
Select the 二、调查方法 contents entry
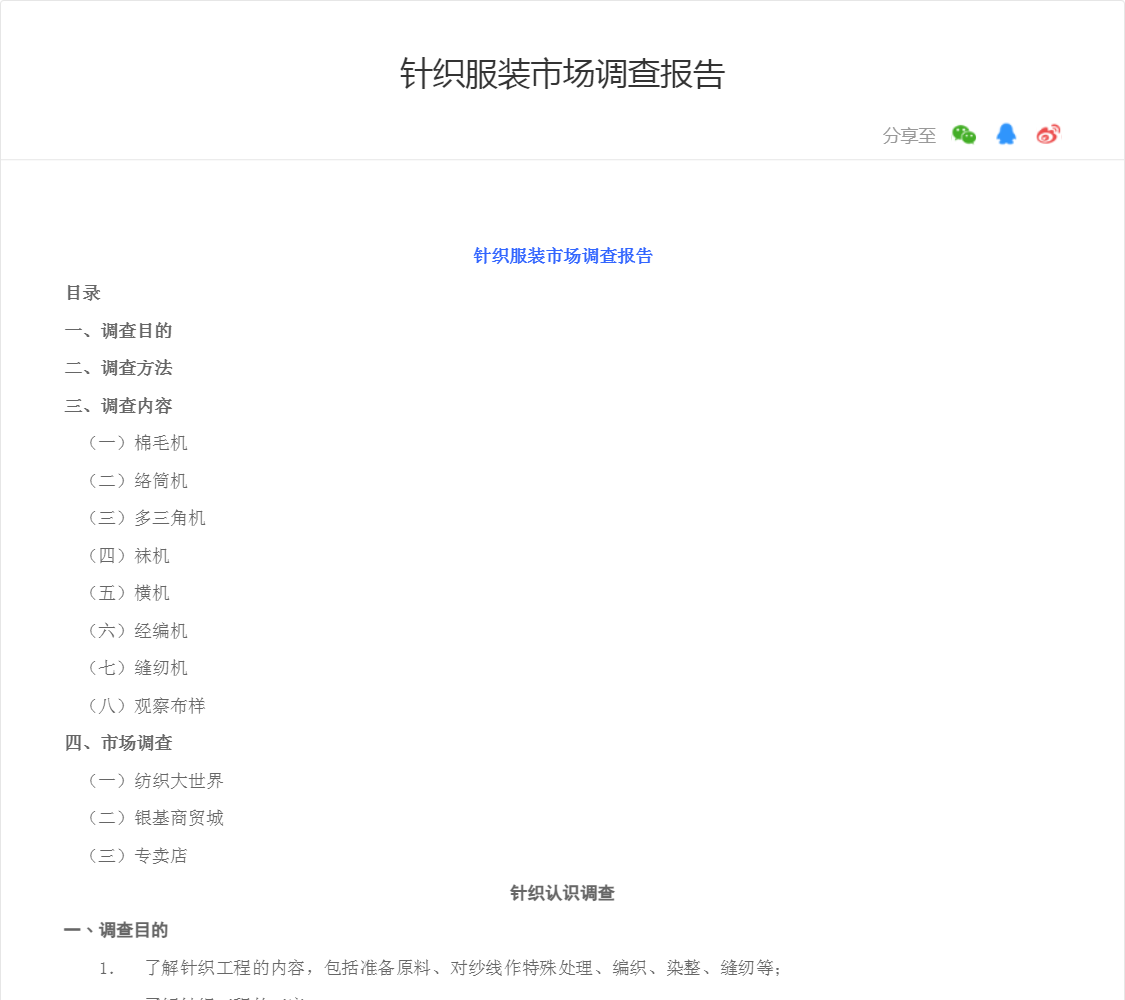[119, 368]
